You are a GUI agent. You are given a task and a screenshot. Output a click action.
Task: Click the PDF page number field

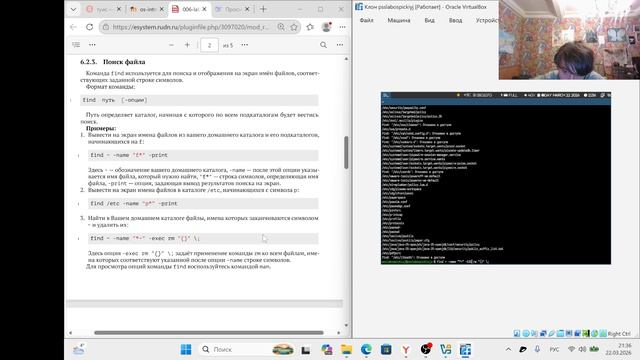click(x=209, y=45)
